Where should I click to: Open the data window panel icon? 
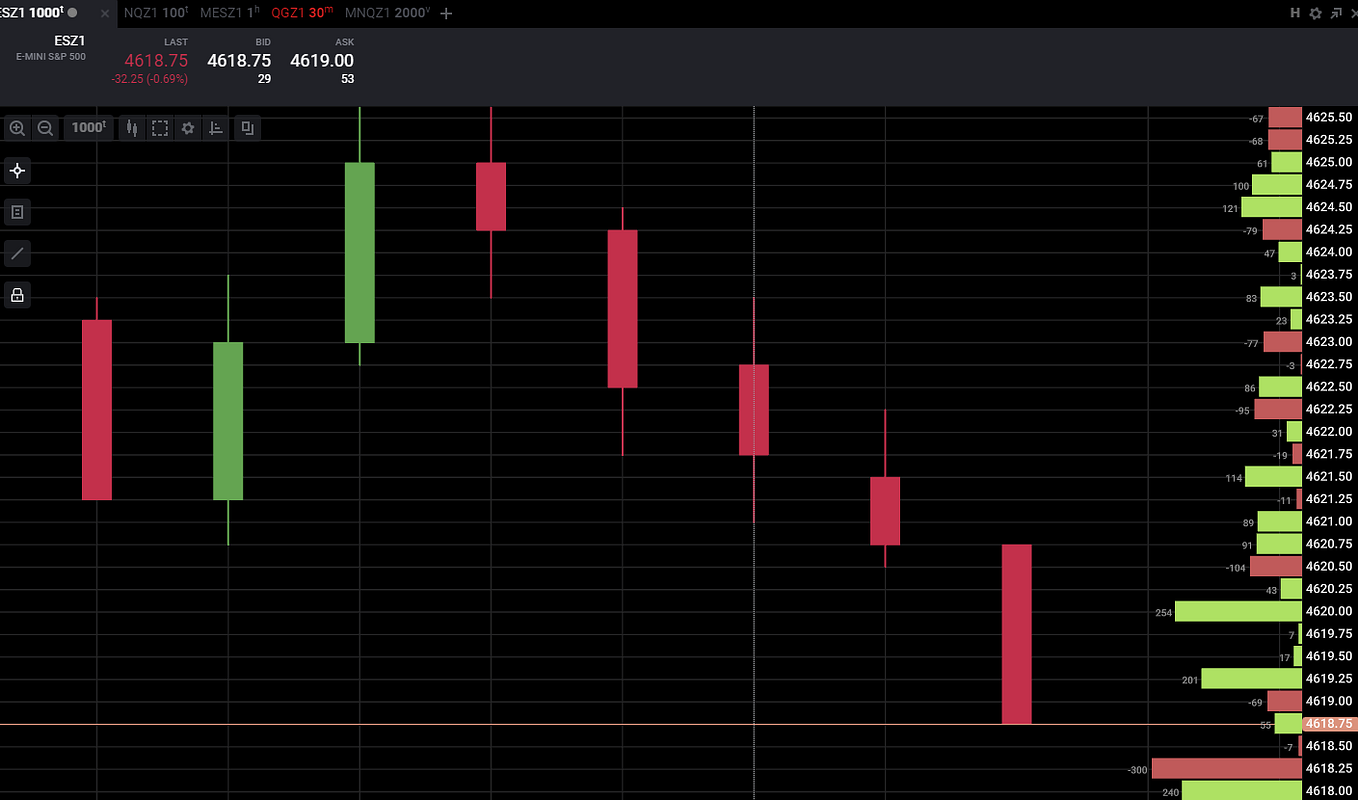pyautogui.click(x=17, y=212)
